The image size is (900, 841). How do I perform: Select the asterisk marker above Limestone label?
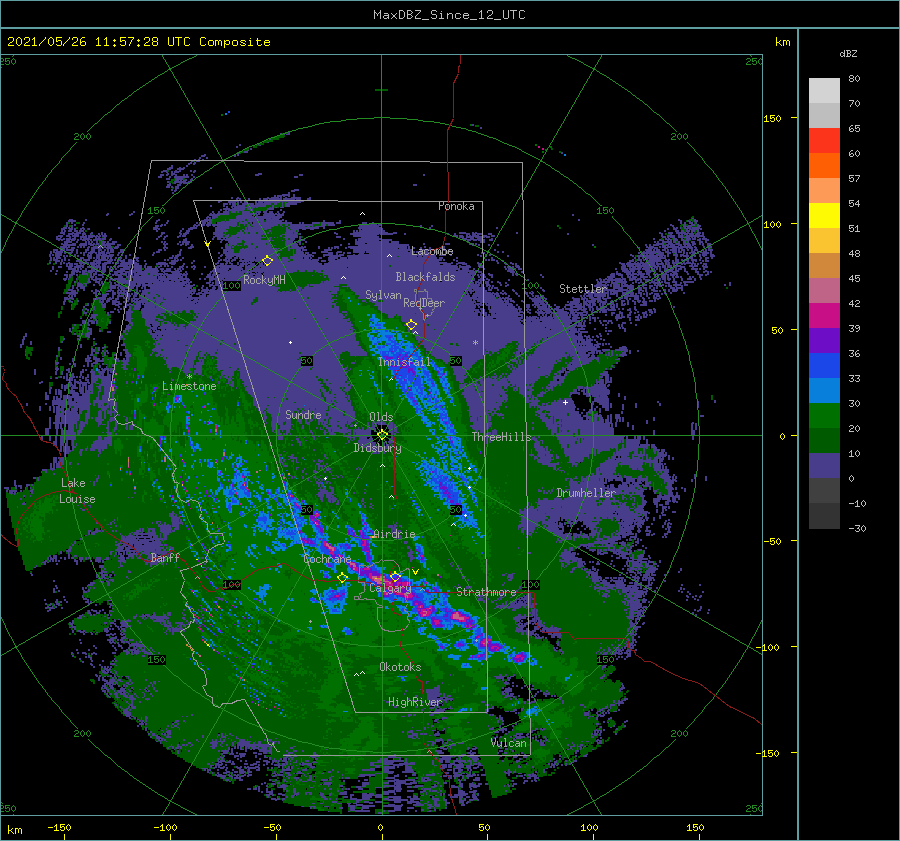pyautogui.click(x=189, y=377)
